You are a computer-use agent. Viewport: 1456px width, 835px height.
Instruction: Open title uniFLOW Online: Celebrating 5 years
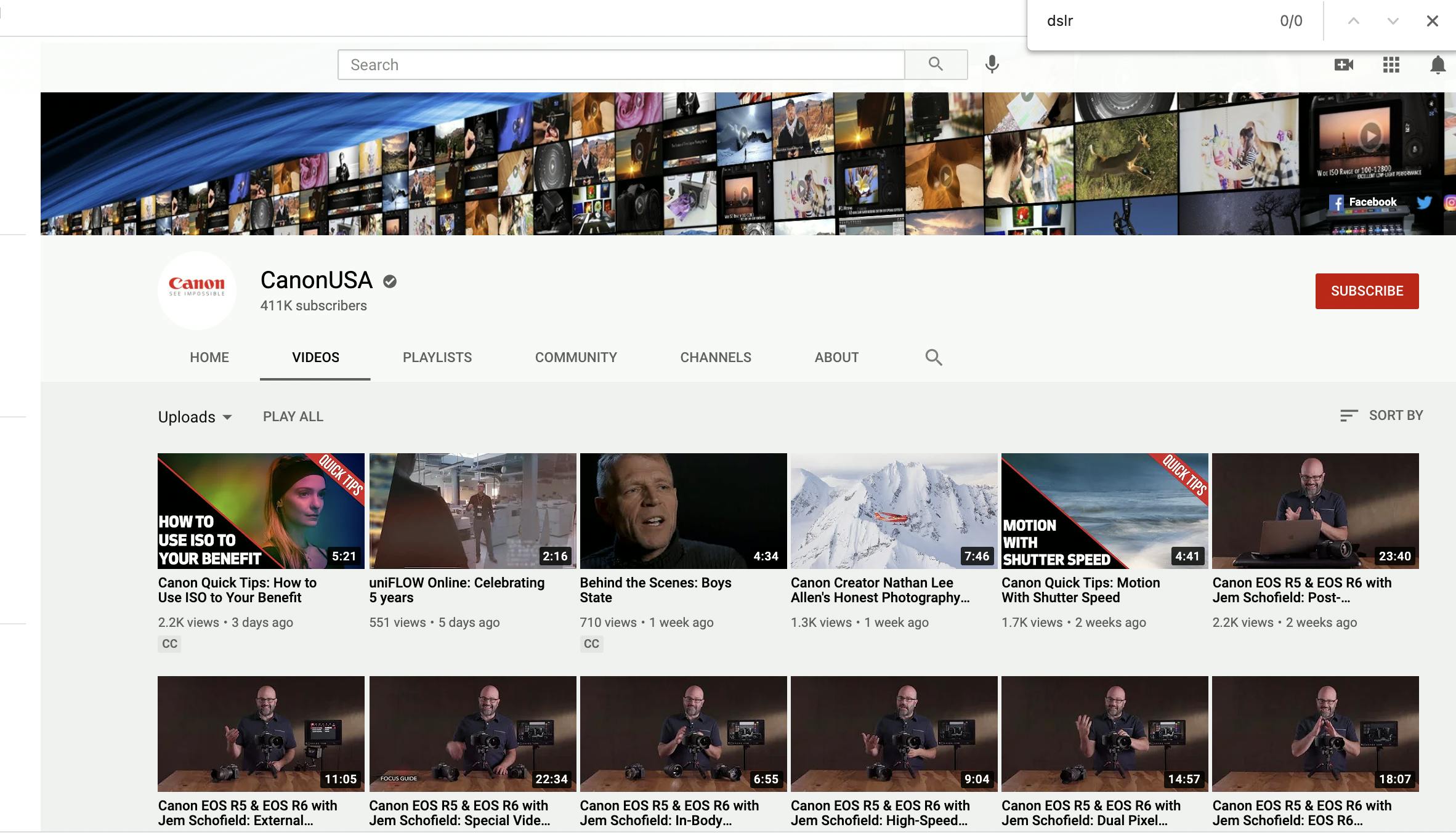point(457,590)
